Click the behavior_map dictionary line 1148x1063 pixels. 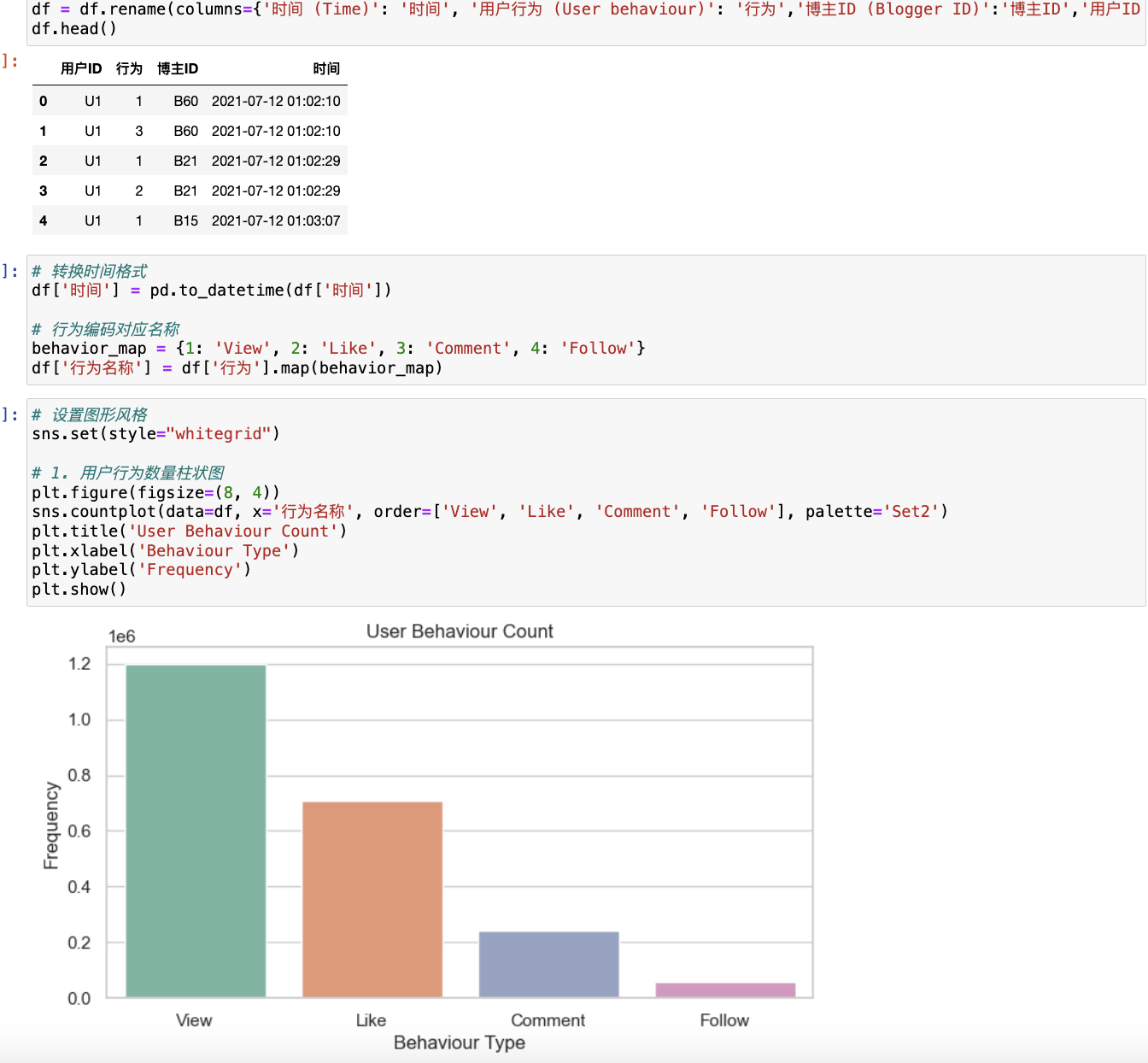click(338, 349)
